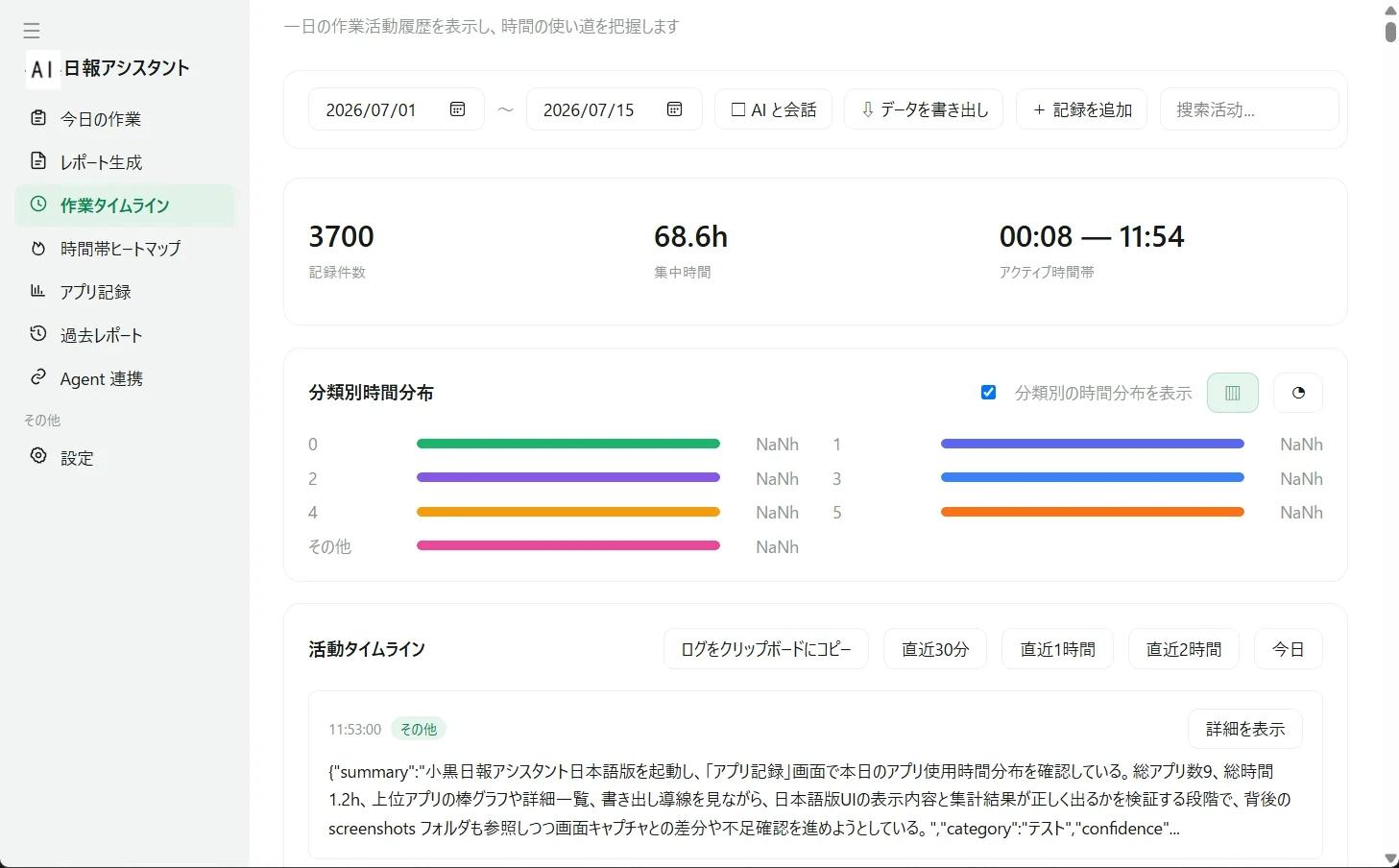Click the Agent 連携 link icon
The height and width of the screenshot is (868, 1399).
[x=38, y=377]
